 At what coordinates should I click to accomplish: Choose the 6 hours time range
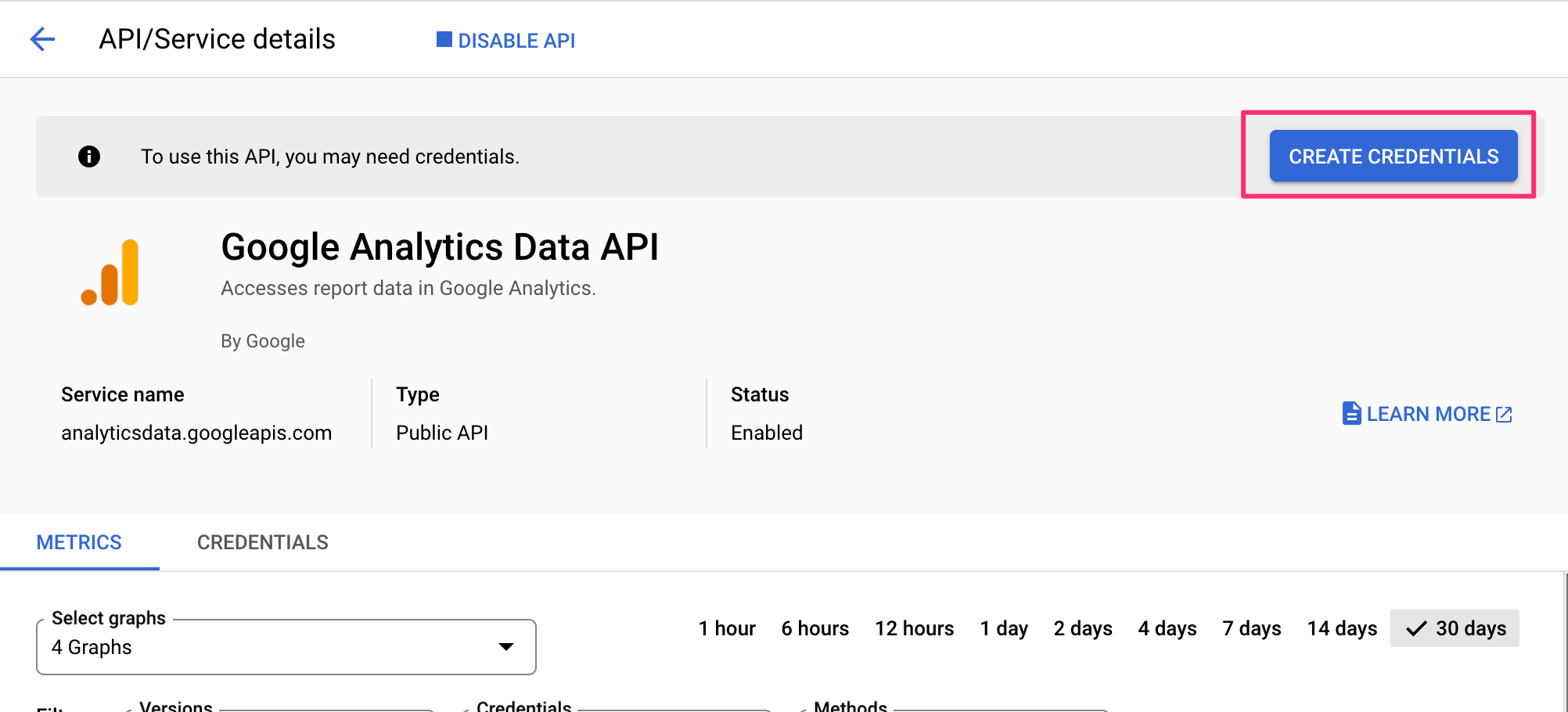tap(815, 628)
